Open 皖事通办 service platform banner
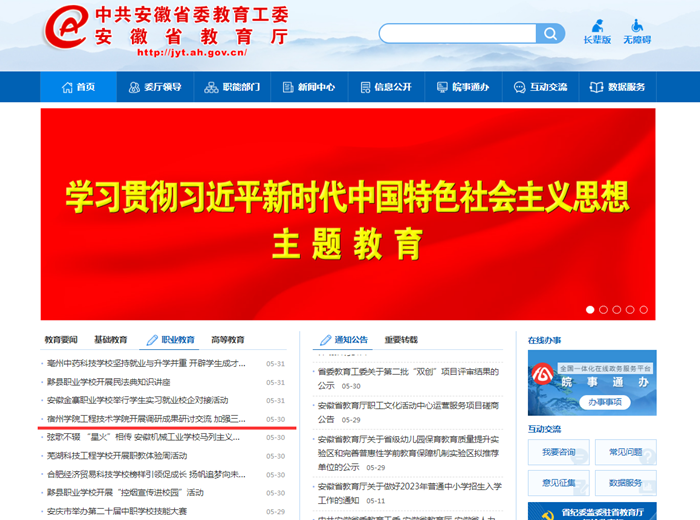 click(592, 382)
